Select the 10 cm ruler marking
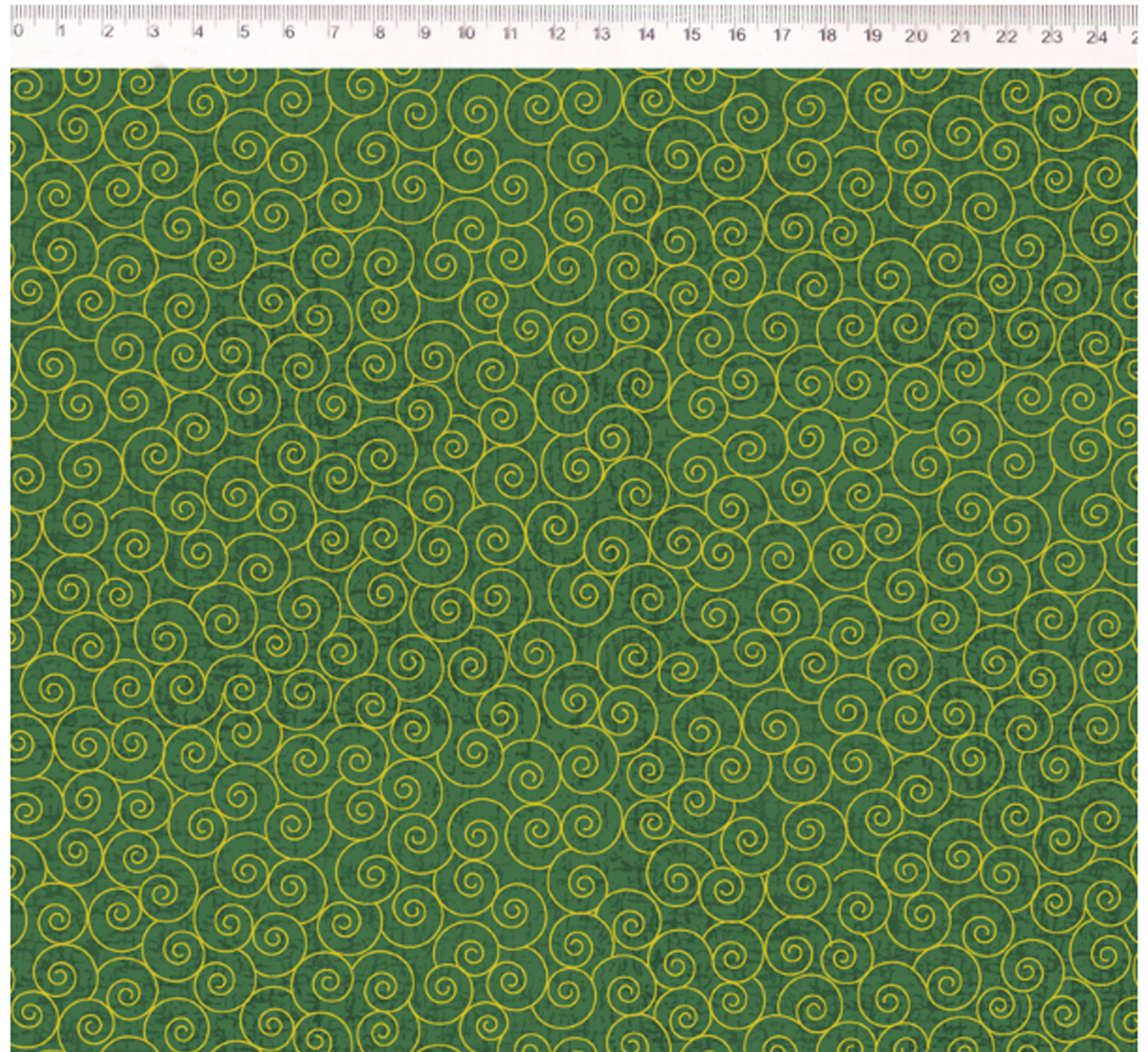 [x=467, y=34]
